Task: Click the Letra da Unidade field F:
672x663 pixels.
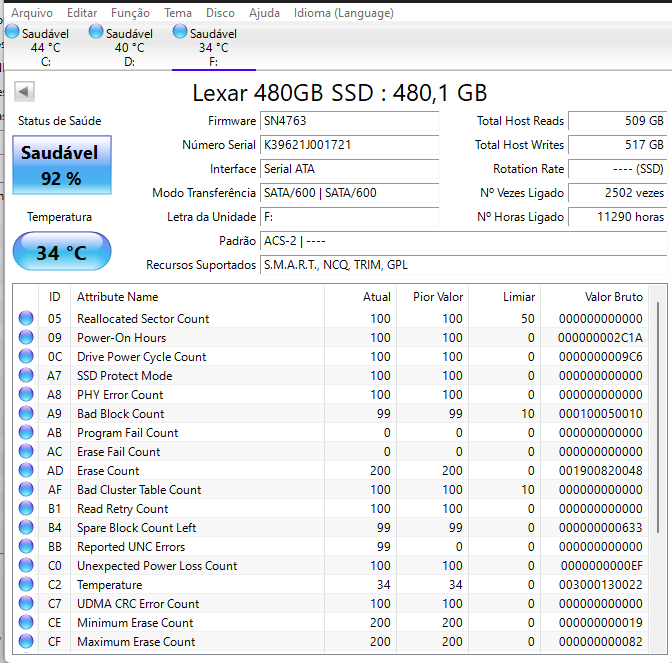Action: 350,217
